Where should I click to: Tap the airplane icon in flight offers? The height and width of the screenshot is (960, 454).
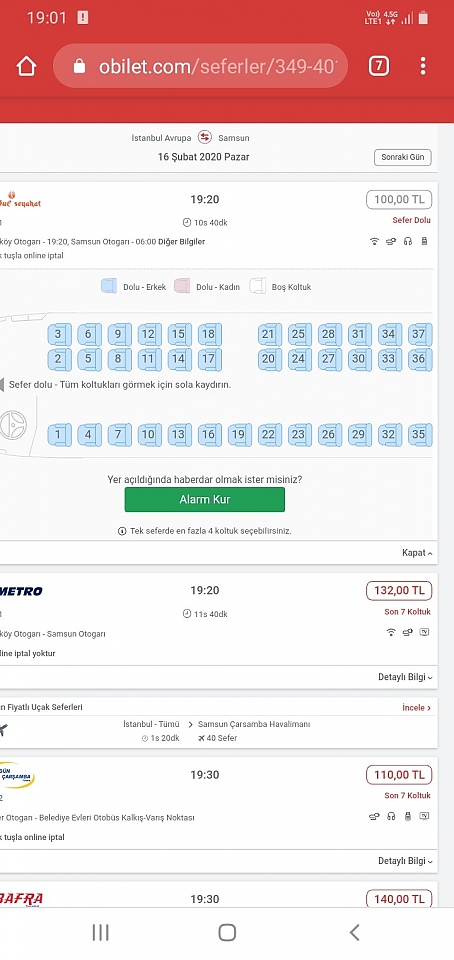pos(2,730)
